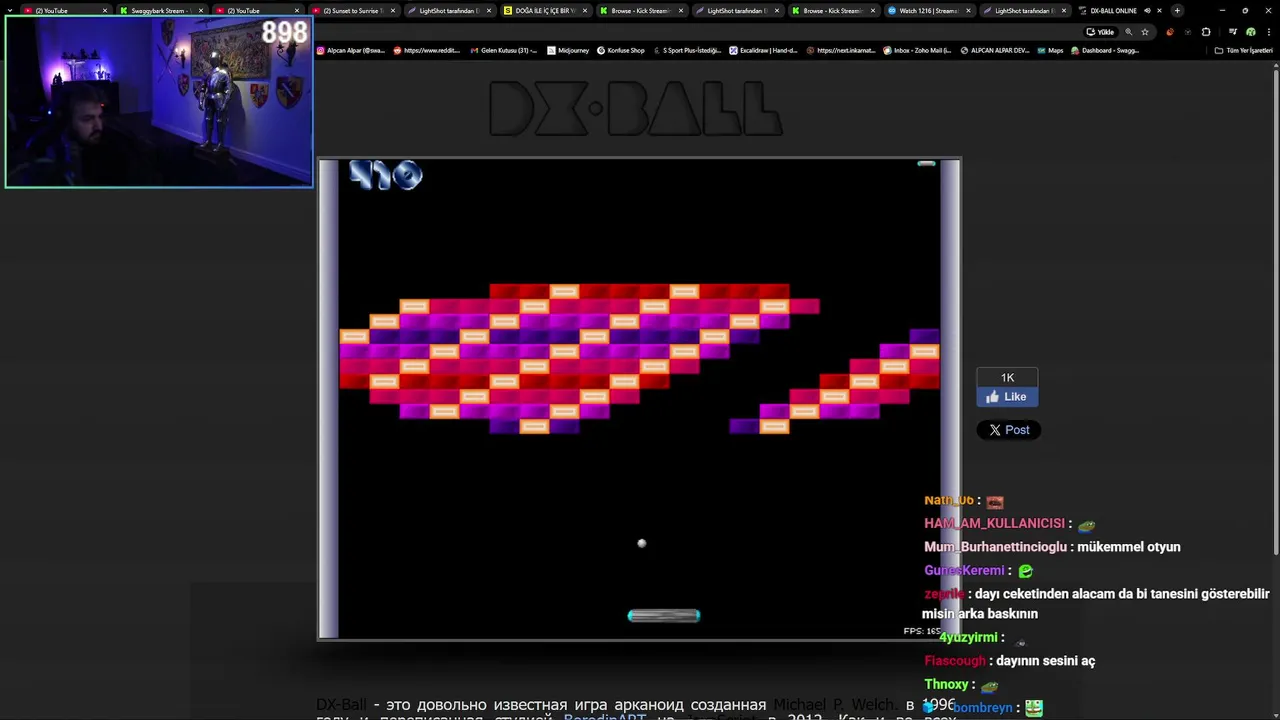This screenshot has height=720, width=1280.
Task: Open the Excalidraw bookmark
Action: (763, 50)
